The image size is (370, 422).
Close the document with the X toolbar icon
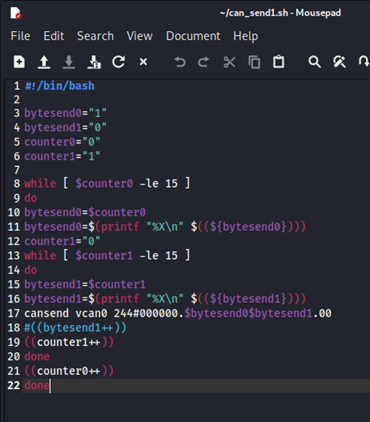click(143, 62)
